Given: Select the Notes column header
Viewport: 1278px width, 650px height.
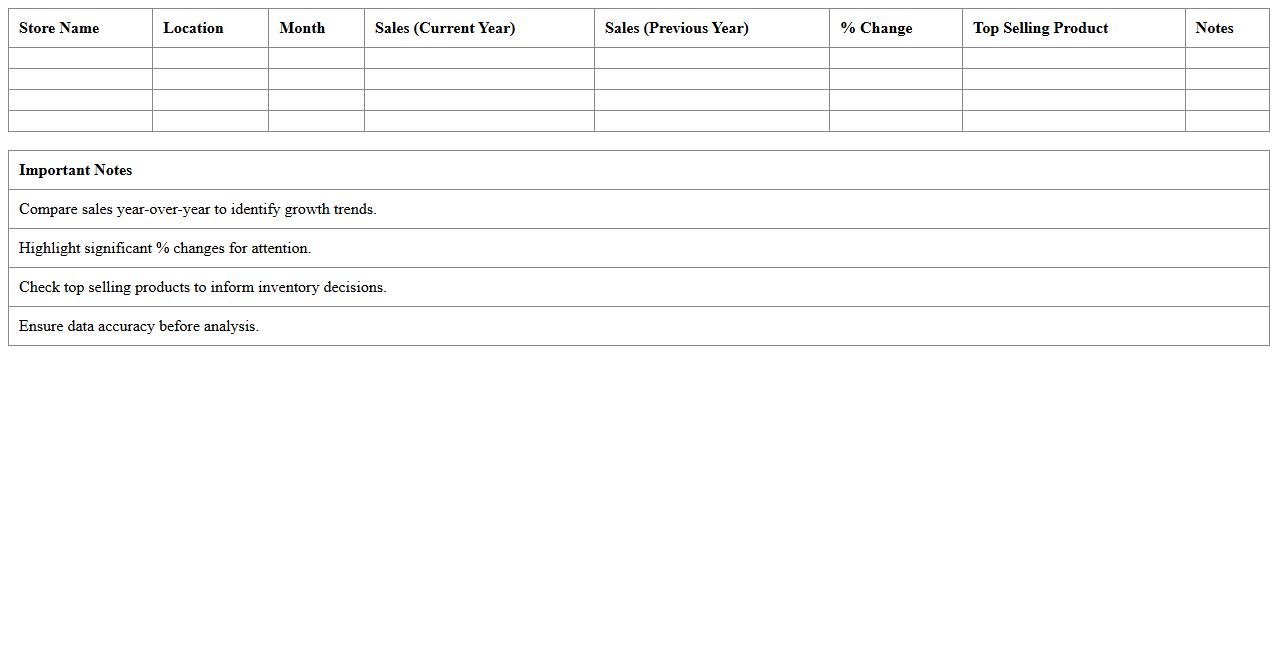Looking at the screenshot, I should pos(1214,28).
